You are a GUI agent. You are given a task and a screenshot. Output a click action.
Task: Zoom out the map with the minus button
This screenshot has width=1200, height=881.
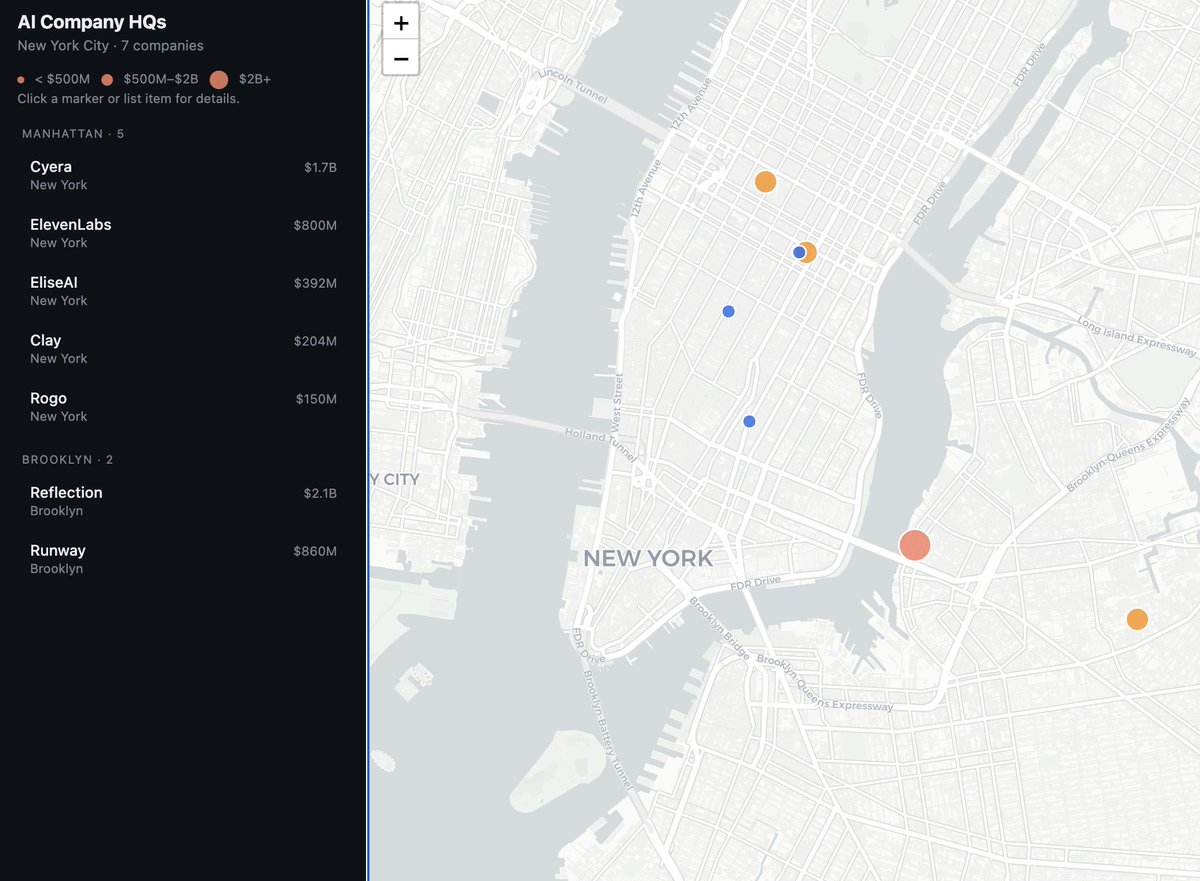(401, 58)
